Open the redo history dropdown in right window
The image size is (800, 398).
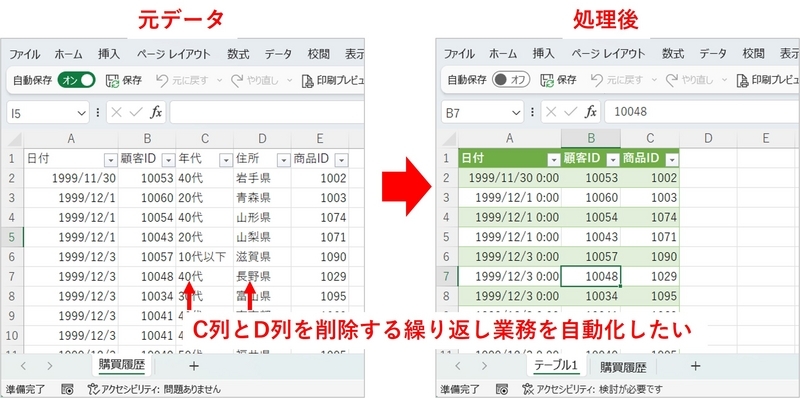724,80
